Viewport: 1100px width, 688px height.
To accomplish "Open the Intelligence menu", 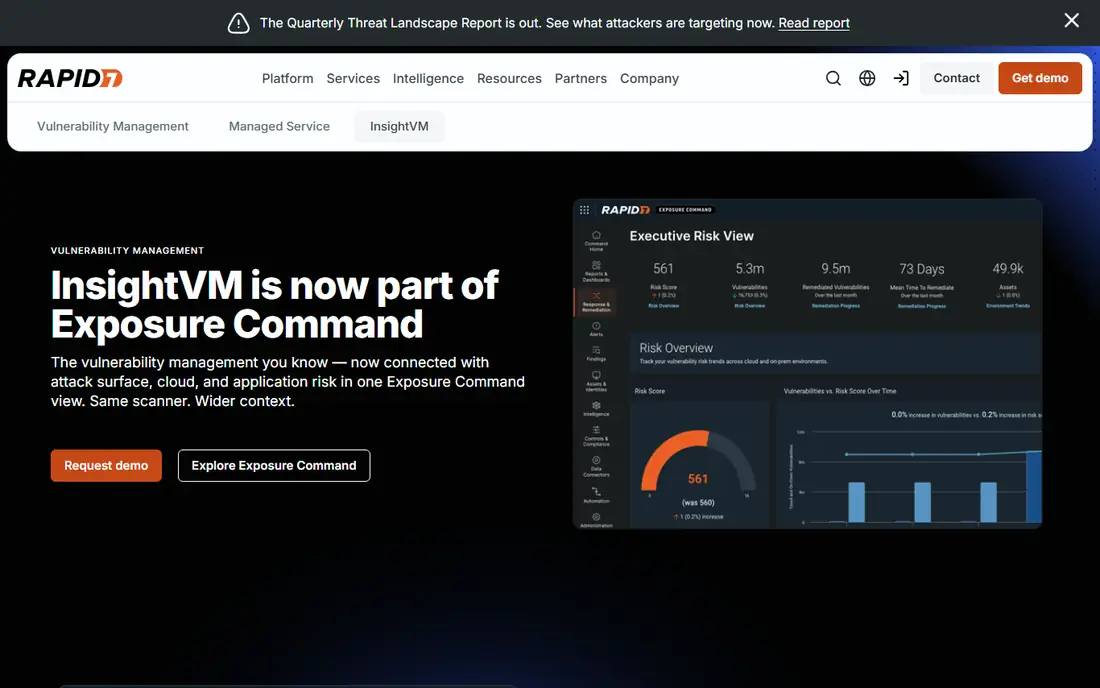I will [x=428, y=79].
